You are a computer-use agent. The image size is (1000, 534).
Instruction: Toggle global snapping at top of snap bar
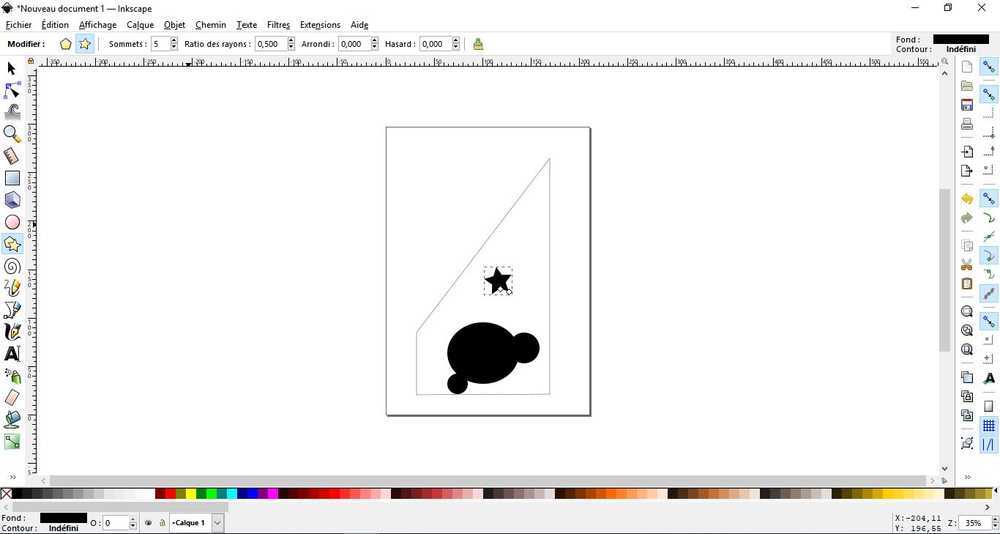click(x=989, y=67)
